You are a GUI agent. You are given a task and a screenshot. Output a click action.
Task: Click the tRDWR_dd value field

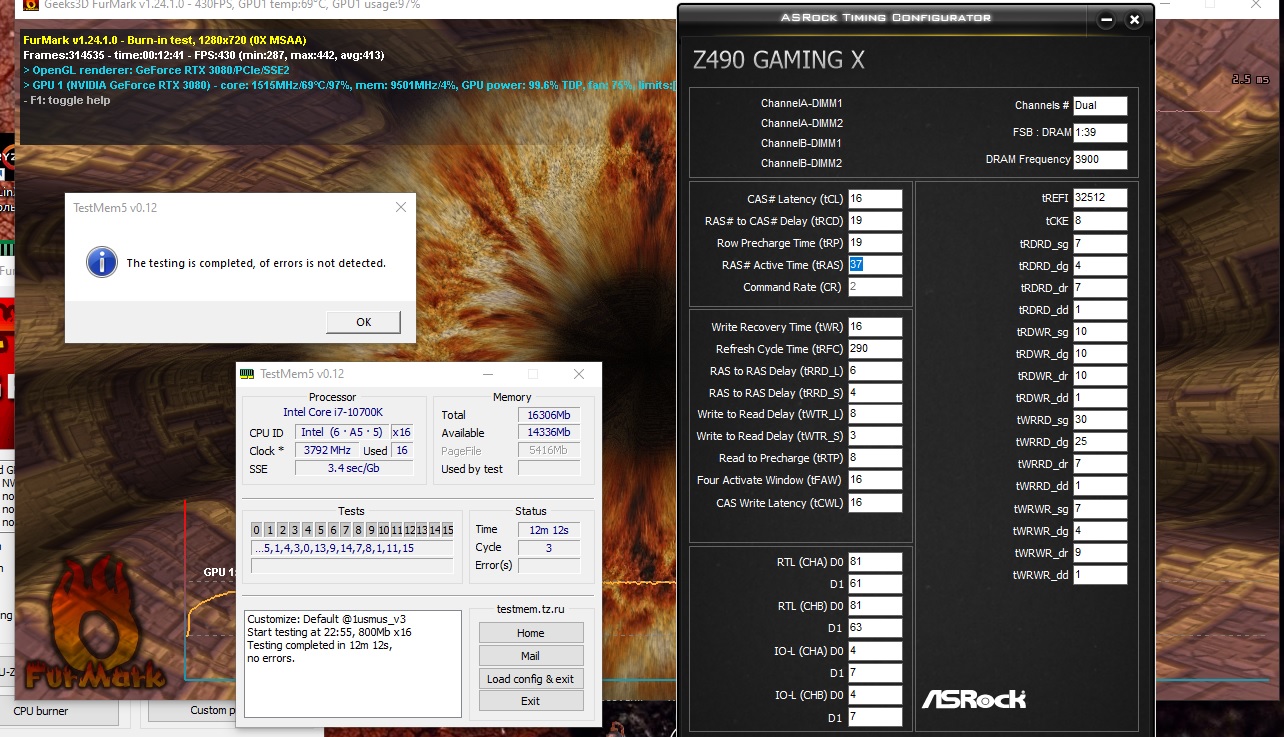pos(1100,398)
